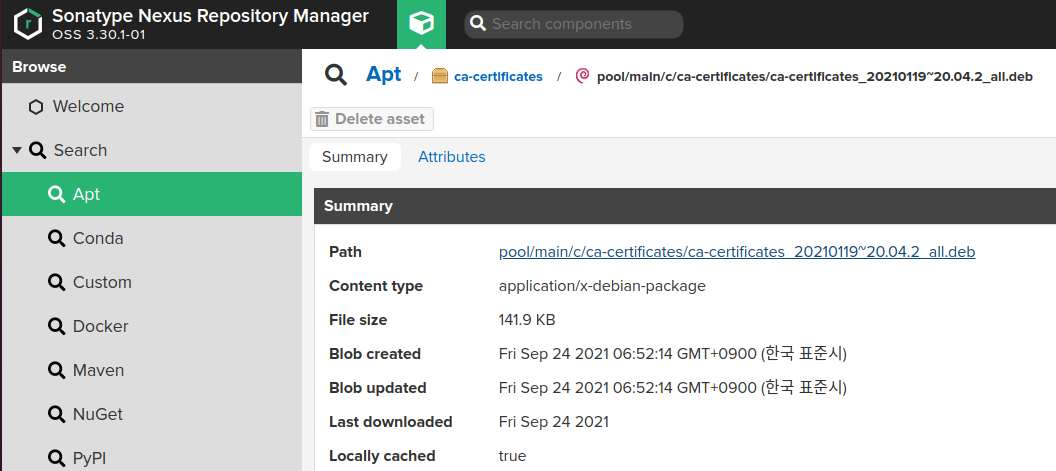Click the magnifier icon next to NuGet
Screen dimensions: 1056x471
[57, 414]
